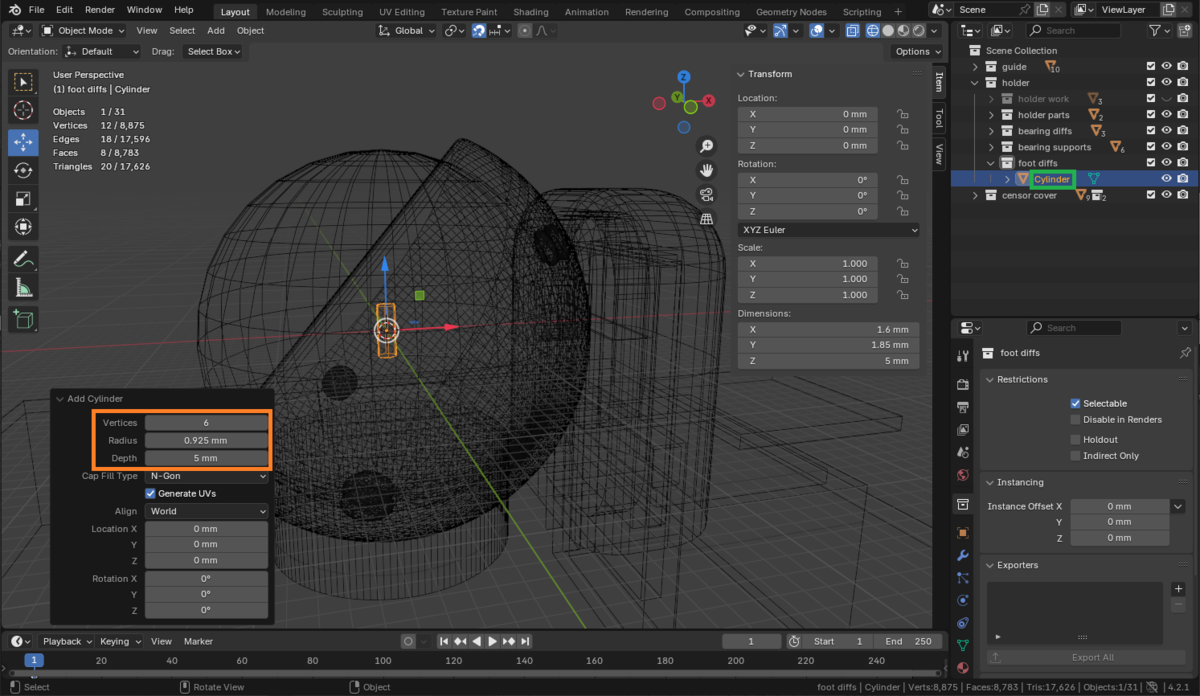Jump to the timeline end frame
The height and width of the screenshot is (696, 1200).
pos(527,641)
